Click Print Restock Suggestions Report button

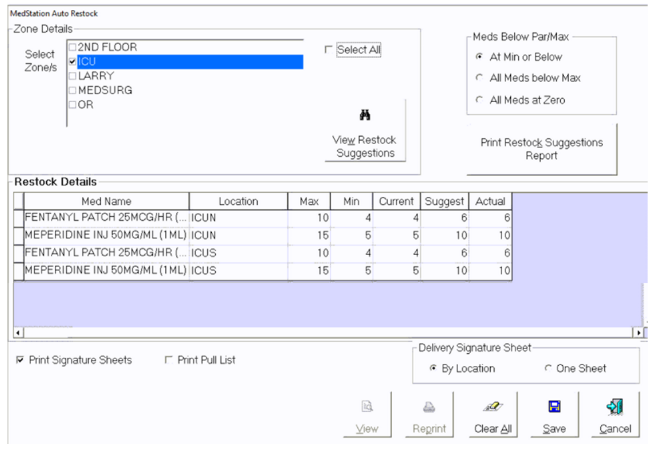(x=541, y=149)
